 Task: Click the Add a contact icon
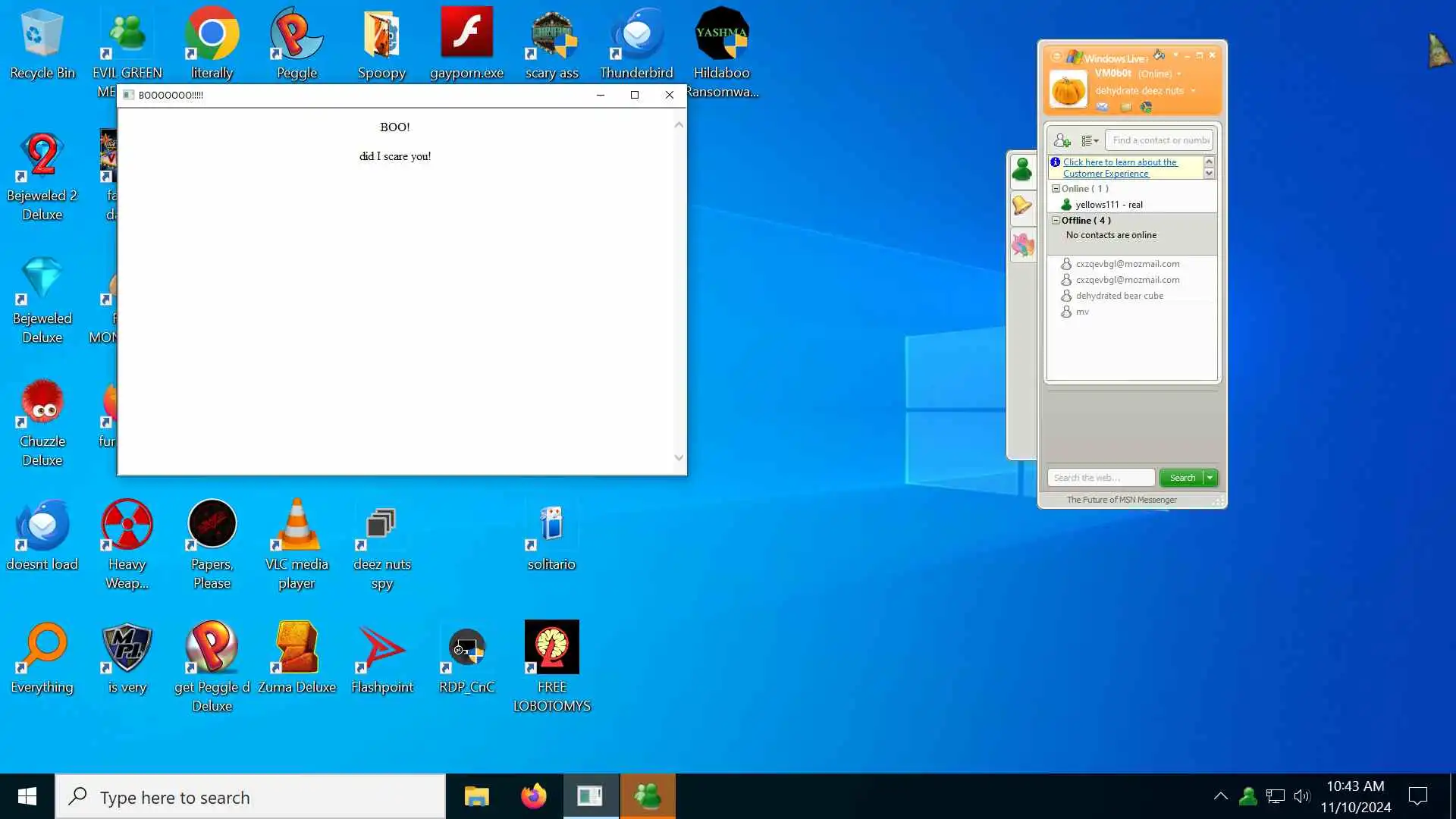(1062, 140)
